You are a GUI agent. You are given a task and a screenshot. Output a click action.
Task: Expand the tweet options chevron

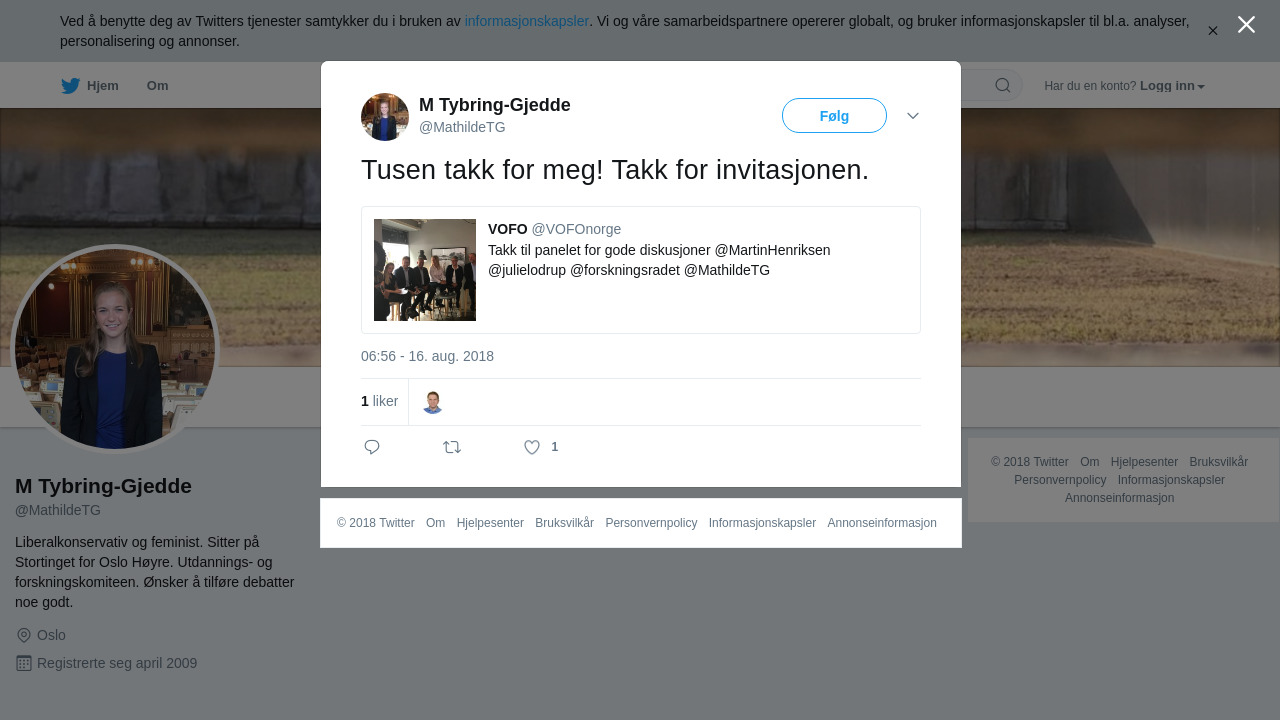(x=913, y=116)
